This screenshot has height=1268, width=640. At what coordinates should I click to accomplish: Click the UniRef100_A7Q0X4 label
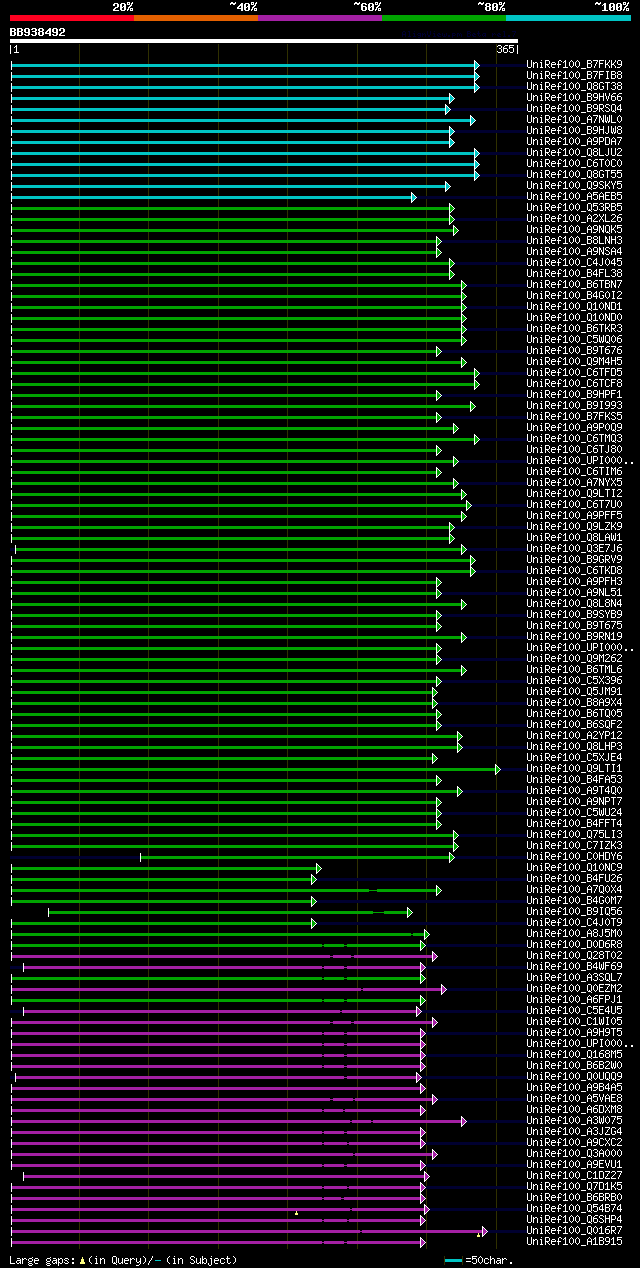(574, 890)
